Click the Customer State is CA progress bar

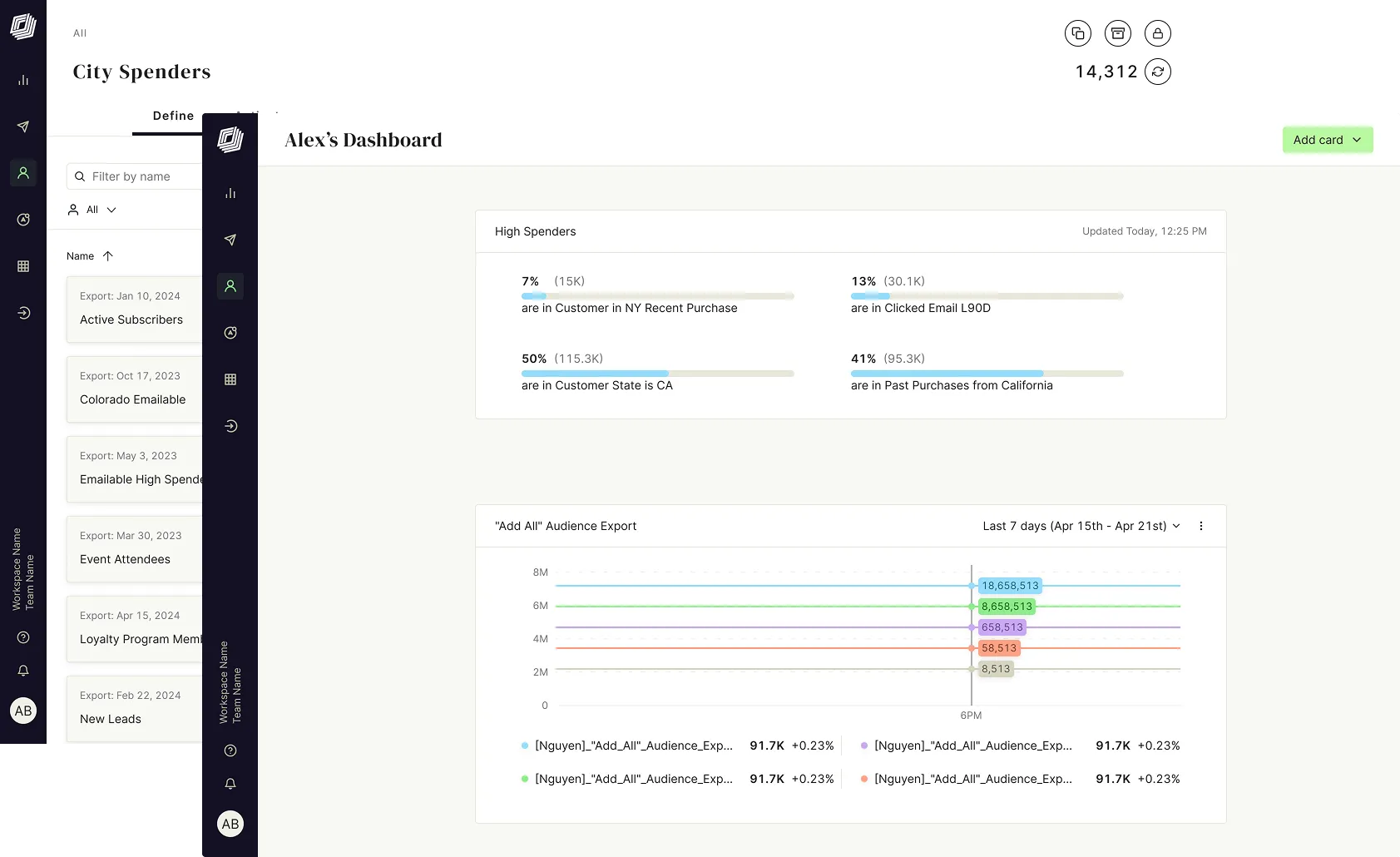[657, 374]
